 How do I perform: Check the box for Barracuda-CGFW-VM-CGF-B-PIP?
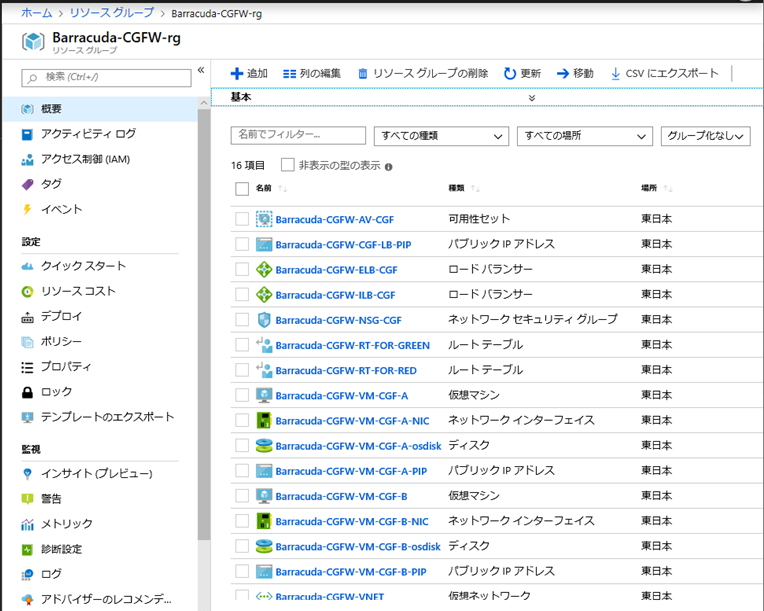(x=242, y=571)
